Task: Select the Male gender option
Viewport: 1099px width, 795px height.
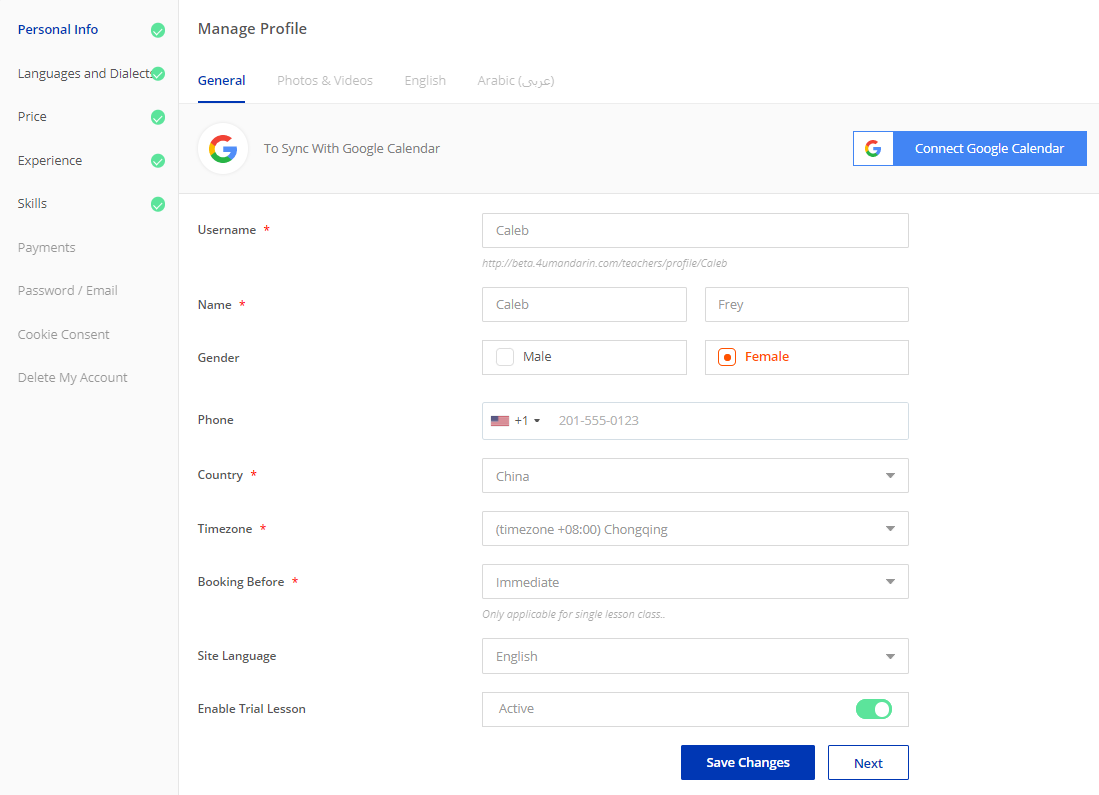Action: [x=584, y=358]
